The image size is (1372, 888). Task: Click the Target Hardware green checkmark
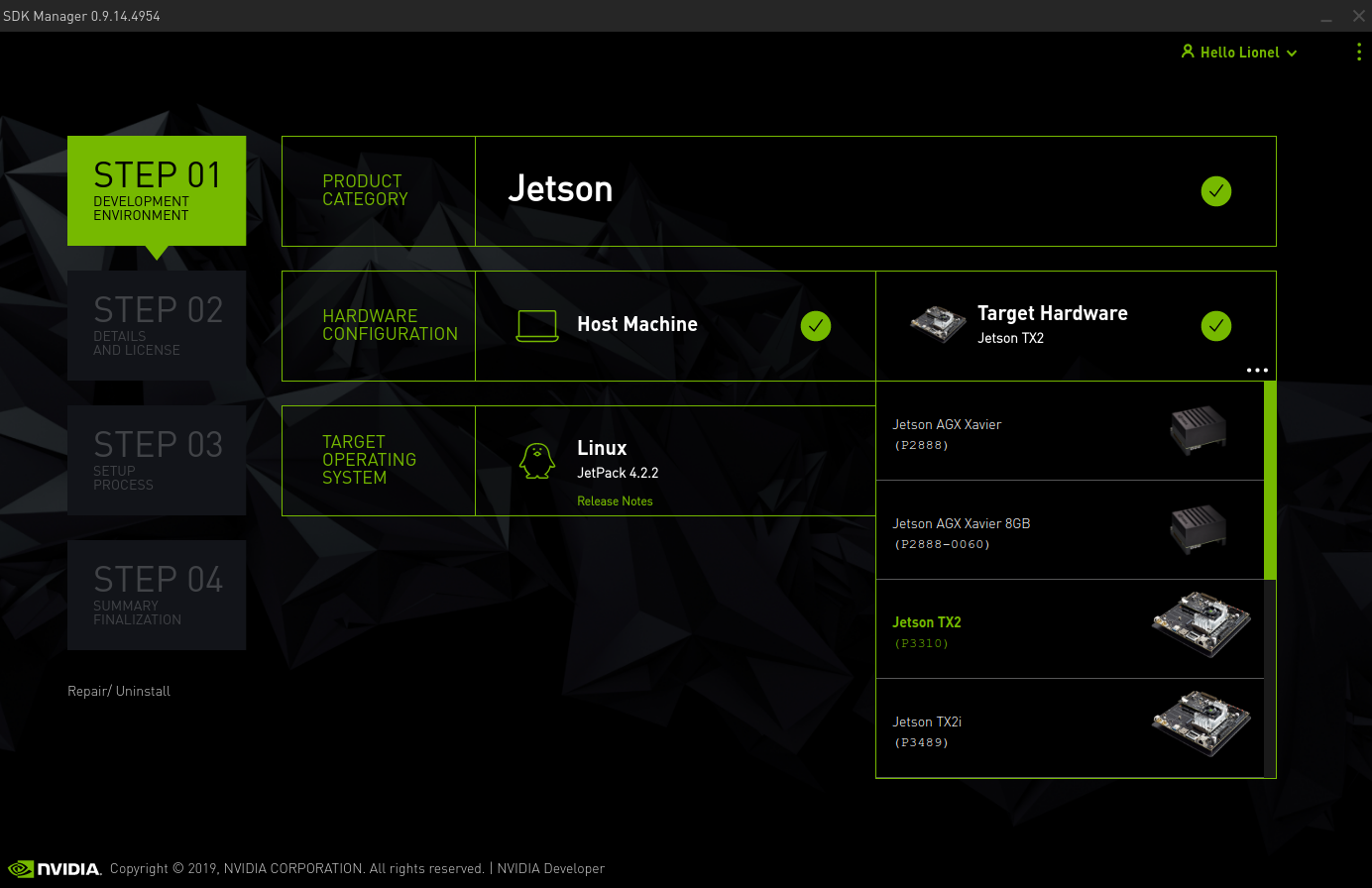click(1216, 325)
